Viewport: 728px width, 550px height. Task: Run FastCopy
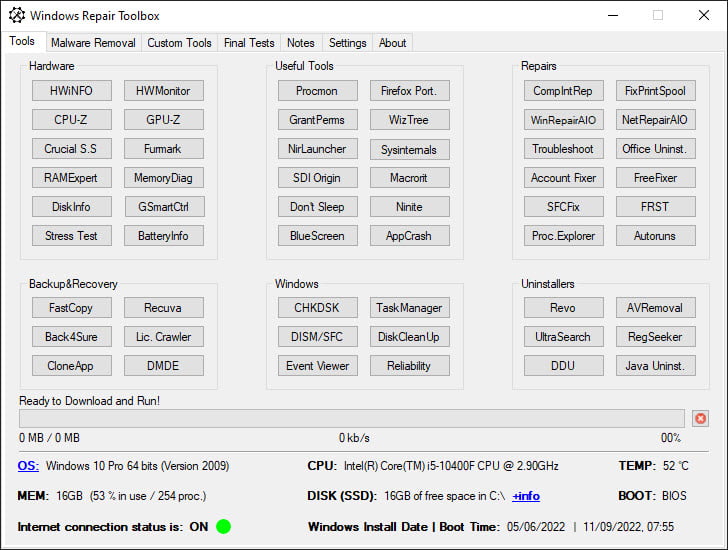72,308
